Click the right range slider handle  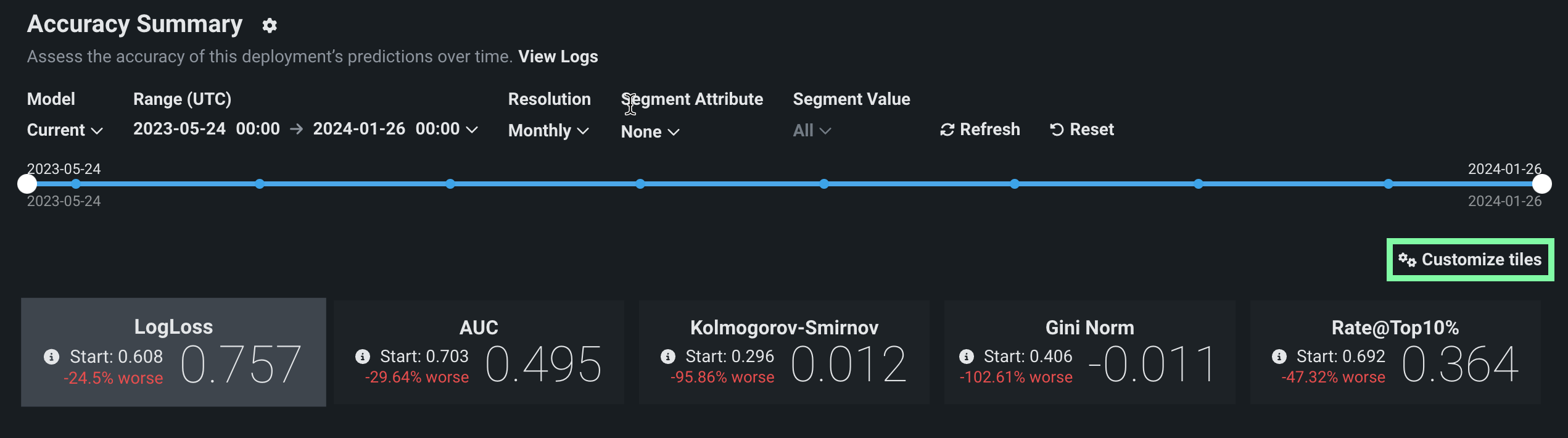tap(1541, 184)
